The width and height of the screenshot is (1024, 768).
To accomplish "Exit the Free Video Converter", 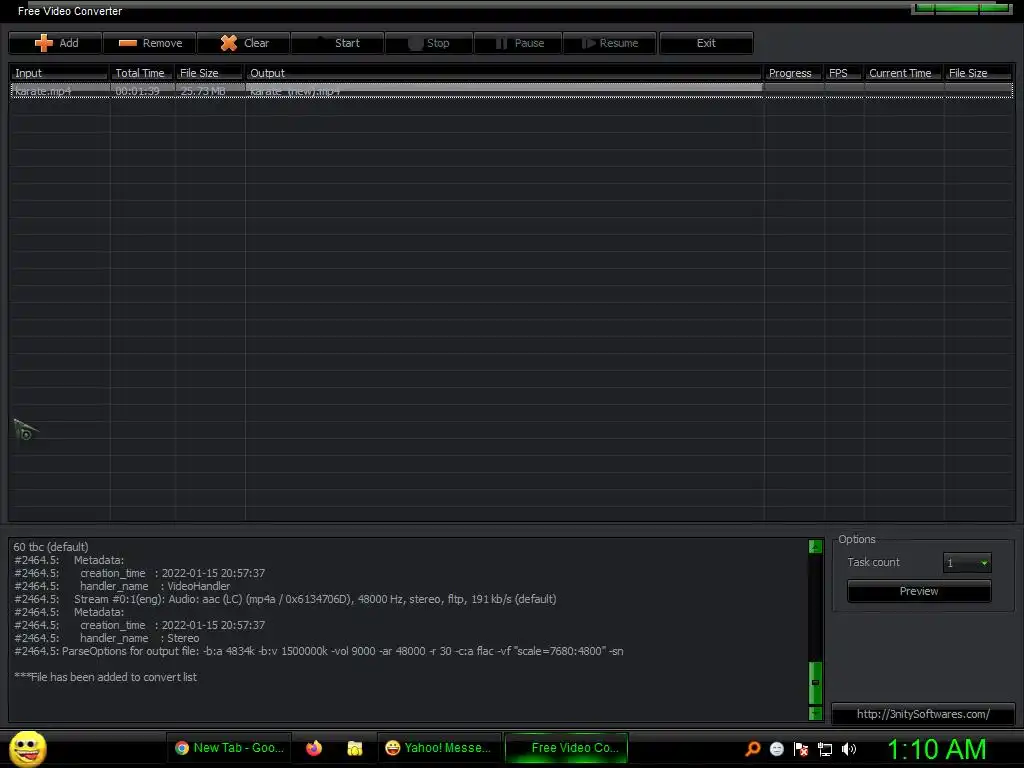I will coord(706,43).
